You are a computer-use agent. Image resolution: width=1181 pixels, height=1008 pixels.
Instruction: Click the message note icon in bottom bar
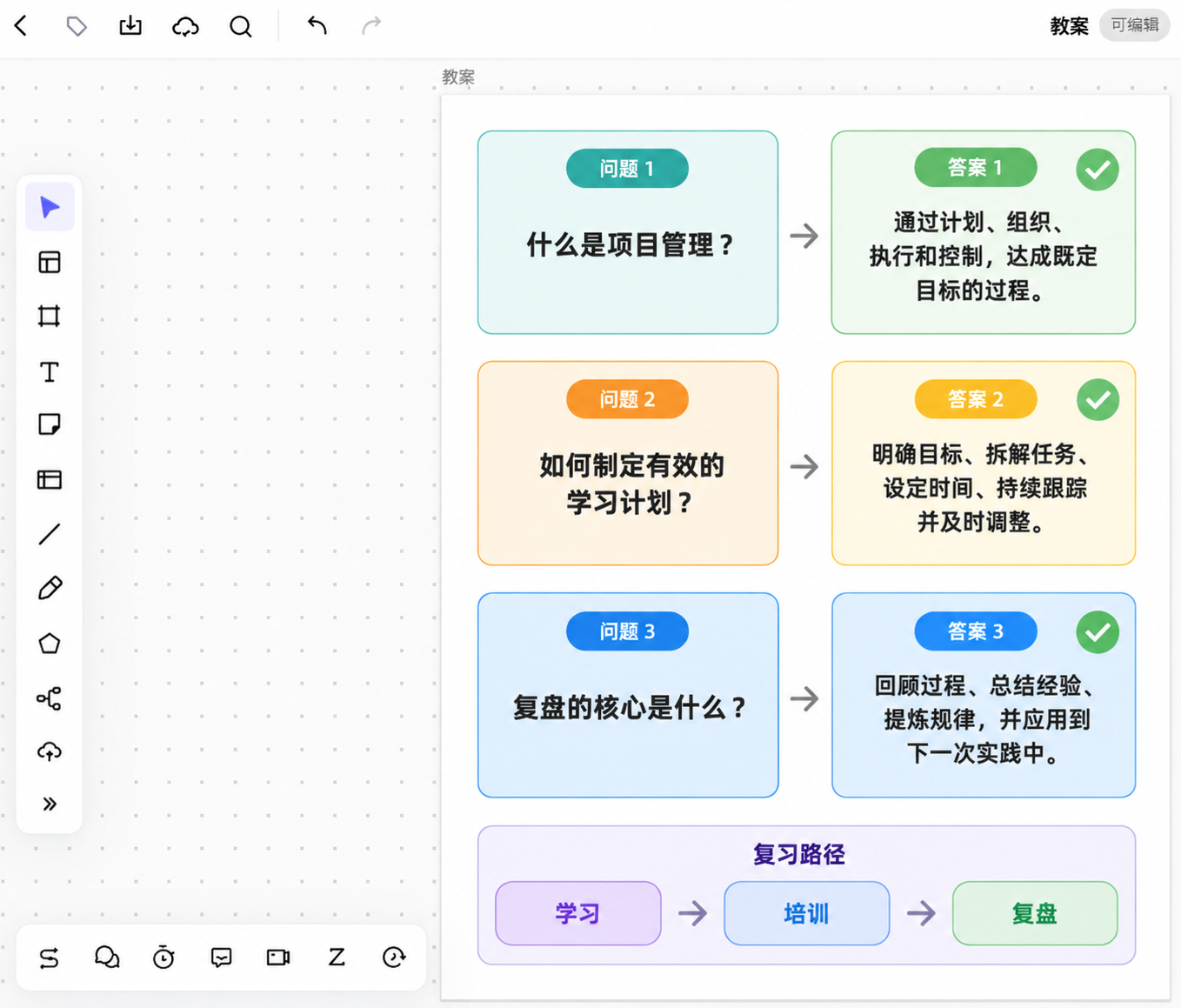222,958
